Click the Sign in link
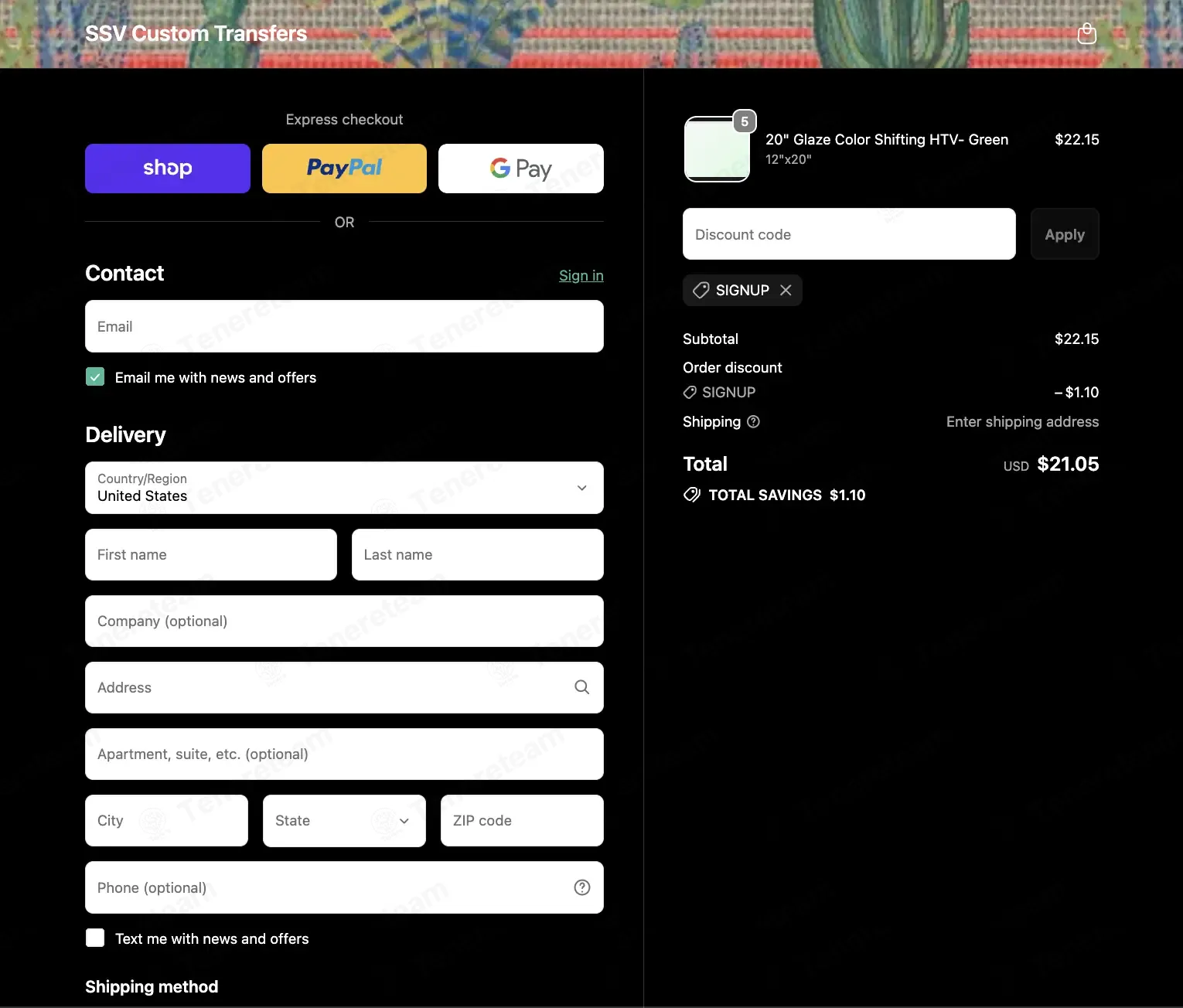Image resolution: width=1183 pixels, height=1008 pixels. [x=581, y=275]
